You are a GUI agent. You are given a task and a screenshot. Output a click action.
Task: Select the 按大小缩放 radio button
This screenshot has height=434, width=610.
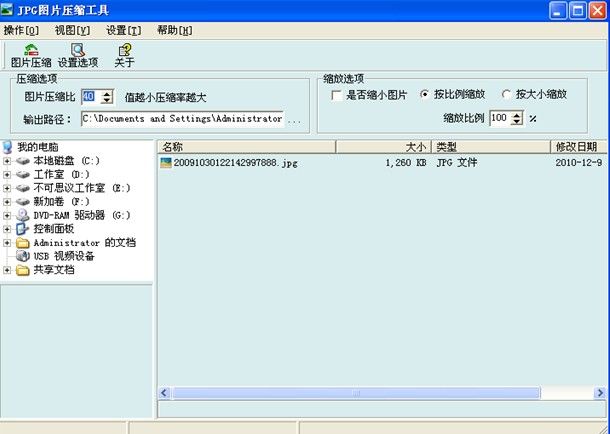pos(506,94)
